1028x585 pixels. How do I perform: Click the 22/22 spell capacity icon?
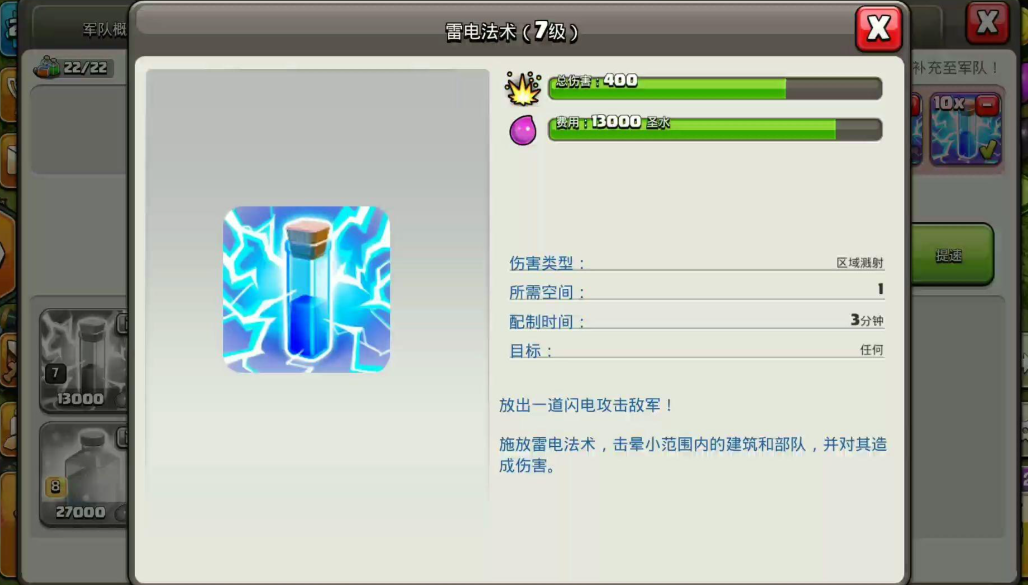[47, 67]
